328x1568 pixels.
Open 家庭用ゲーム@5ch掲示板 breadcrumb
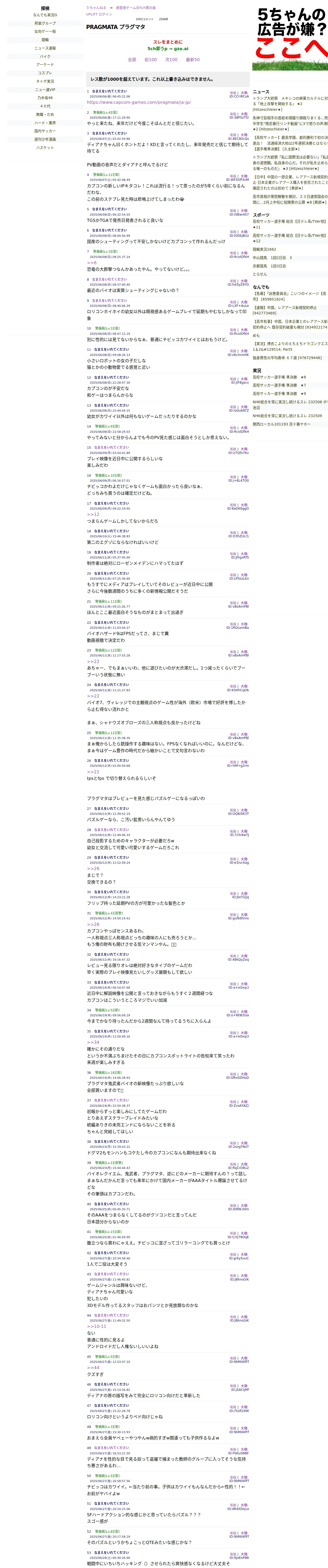coord(136,8)
